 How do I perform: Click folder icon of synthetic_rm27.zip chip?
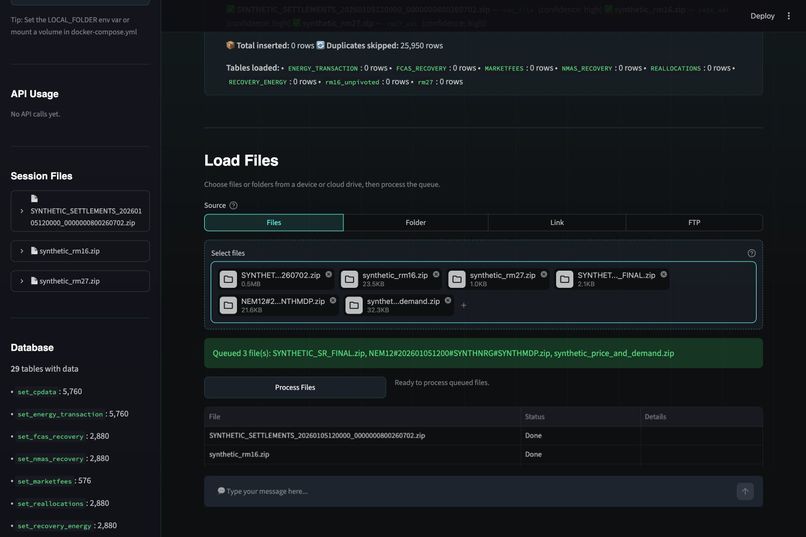point(456,279)
